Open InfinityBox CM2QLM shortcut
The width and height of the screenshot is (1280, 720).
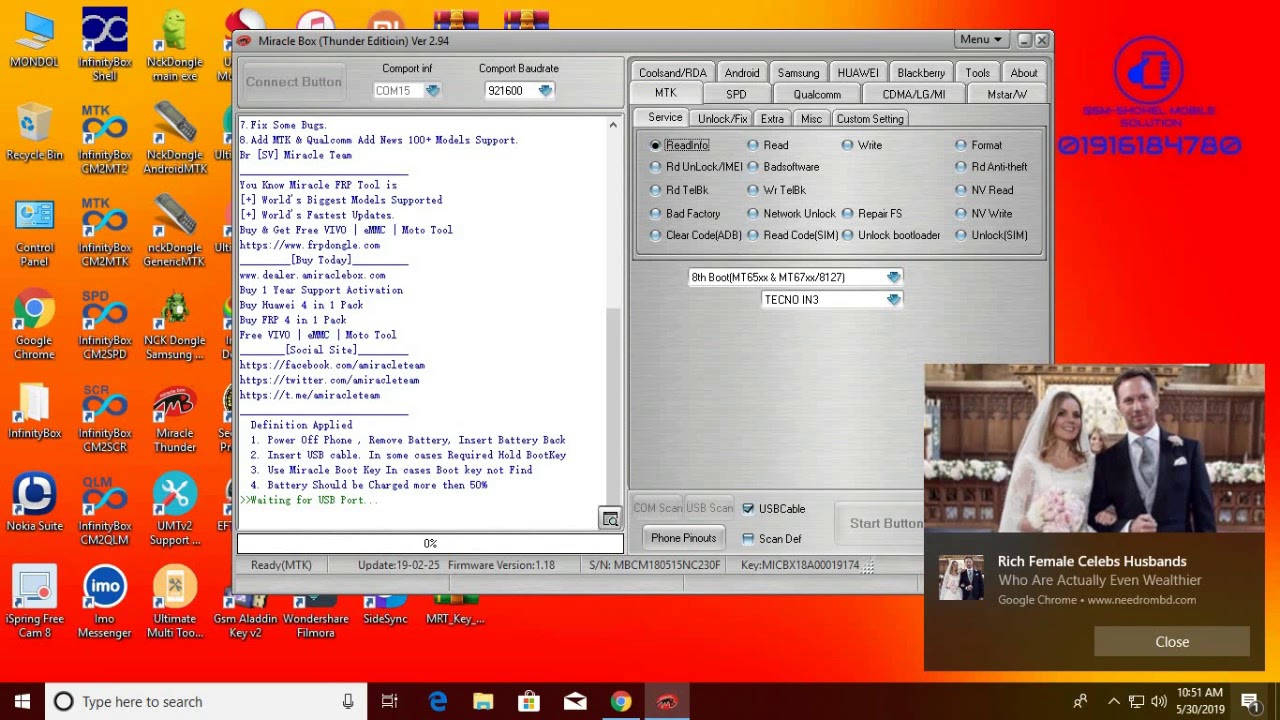(105, 511)
